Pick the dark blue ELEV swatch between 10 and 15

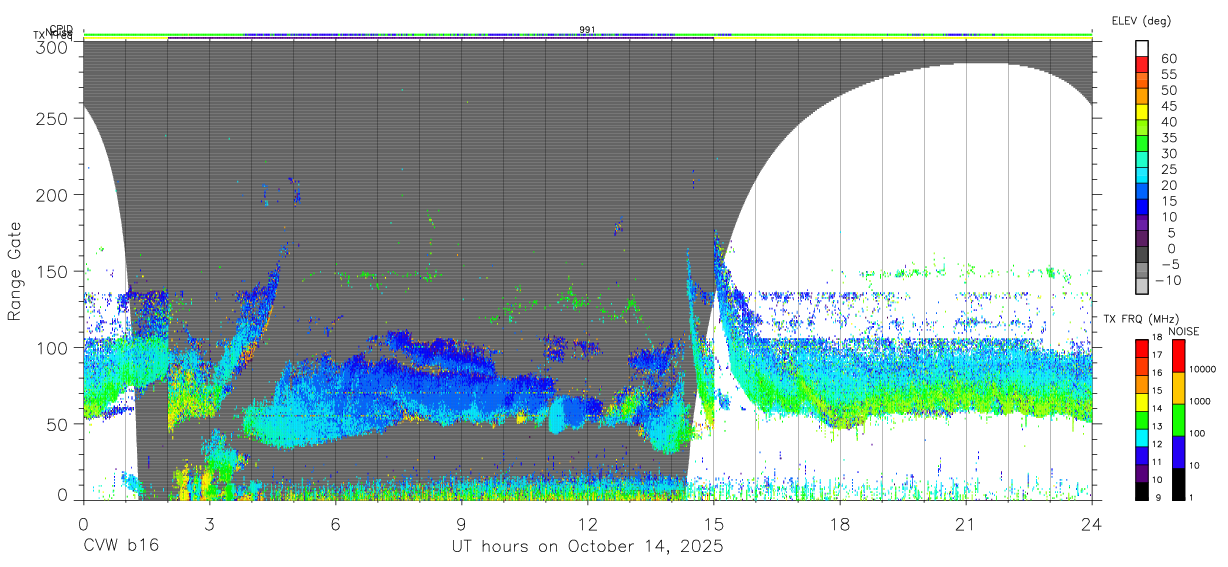pyautogui.click(x=1143, y=208)
